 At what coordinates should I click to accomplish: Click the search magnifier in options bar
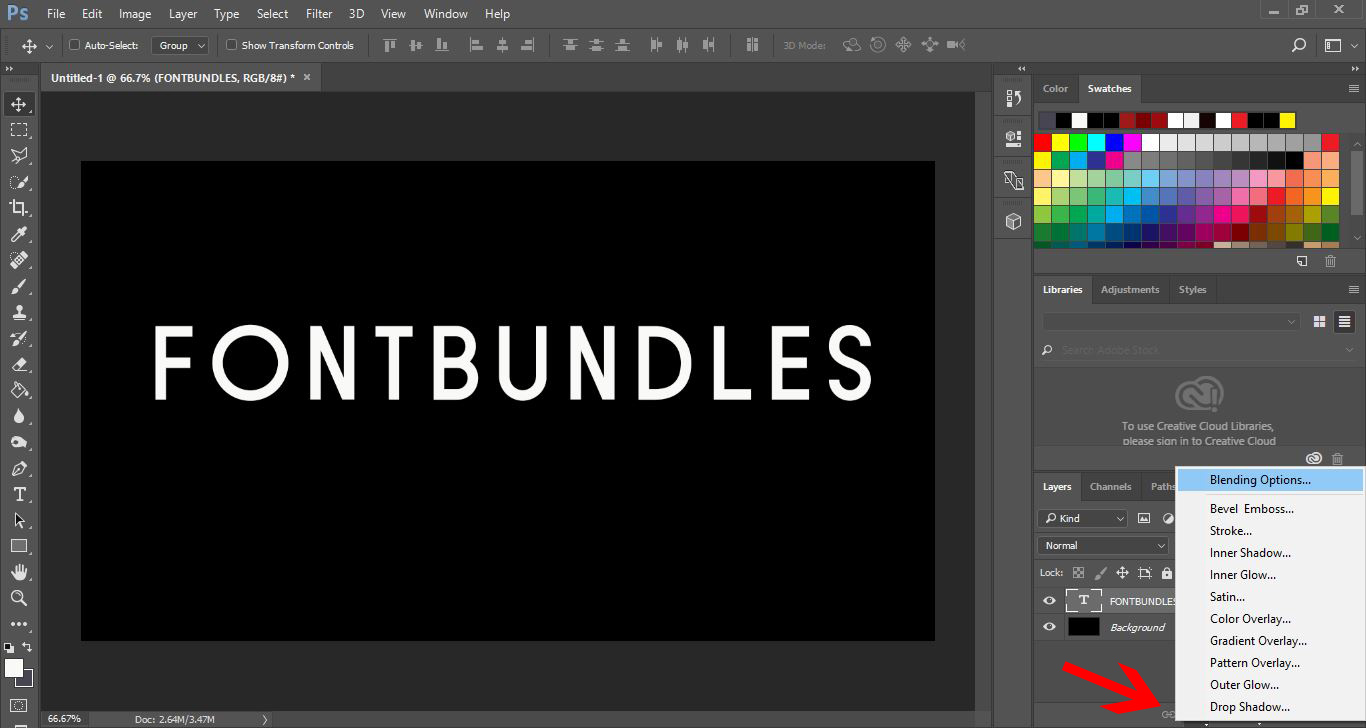click(1299, 45)
